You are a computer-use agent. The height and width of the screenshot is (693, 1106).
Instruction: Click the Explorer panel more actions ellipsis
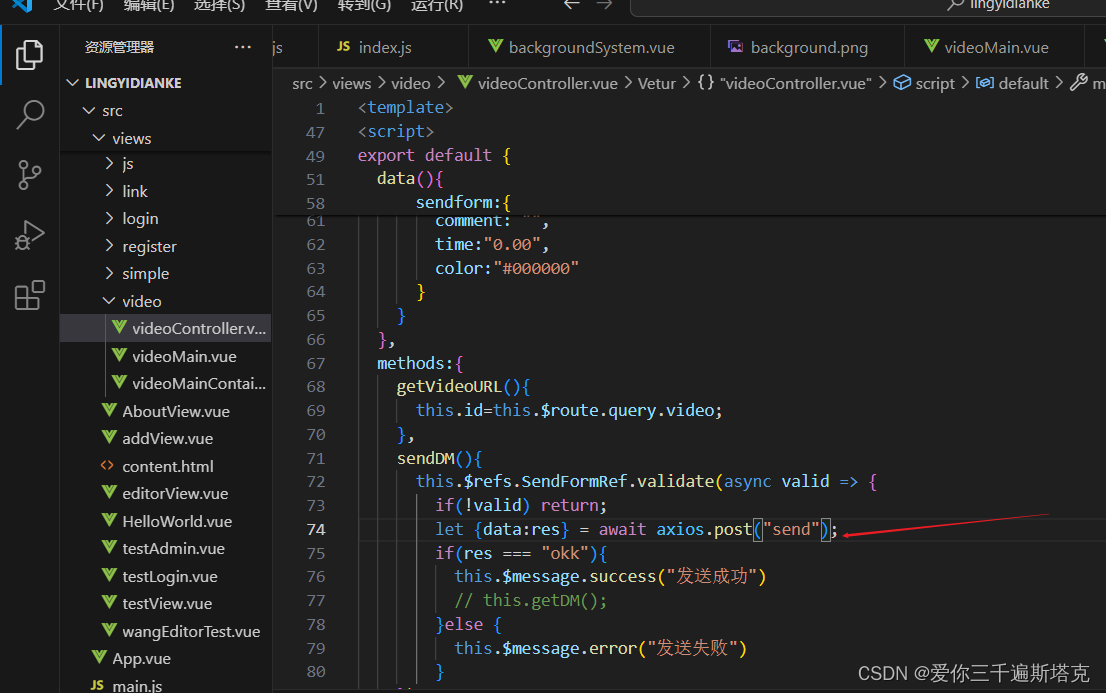click(x=243, y=47)
